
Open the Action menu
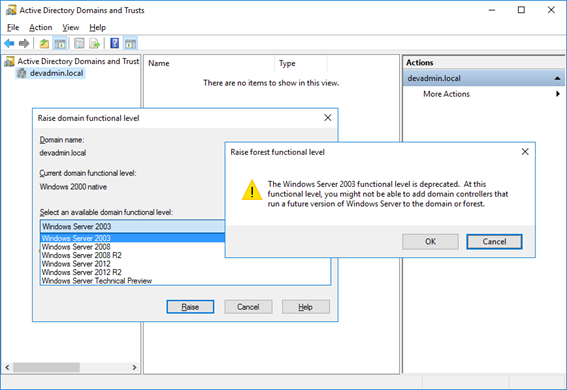click(x=40, y=27)
